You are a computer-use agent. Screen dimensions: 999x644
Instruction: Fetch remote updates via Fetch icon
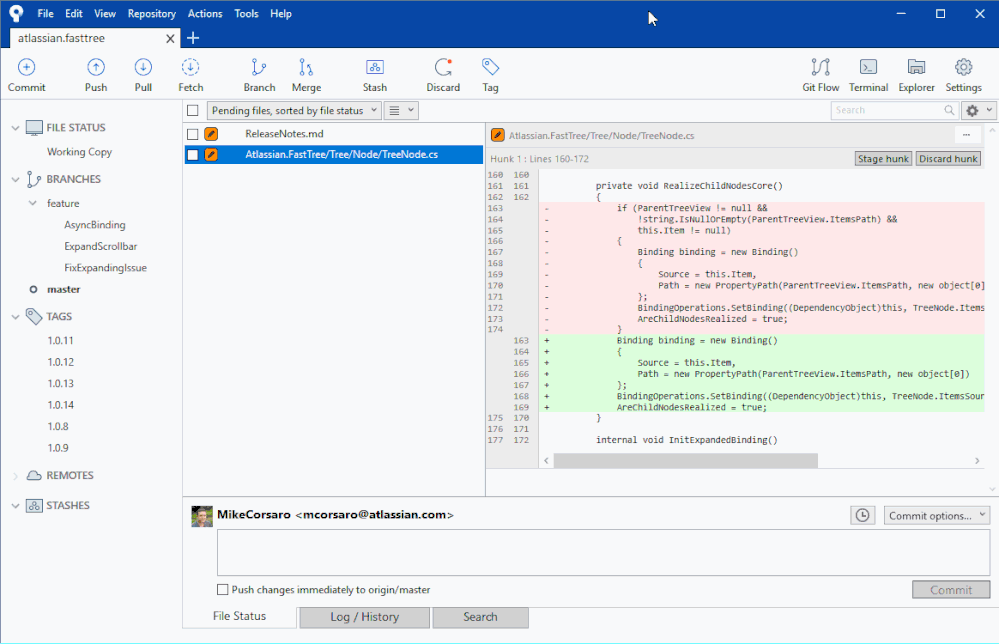coord(190,67)
